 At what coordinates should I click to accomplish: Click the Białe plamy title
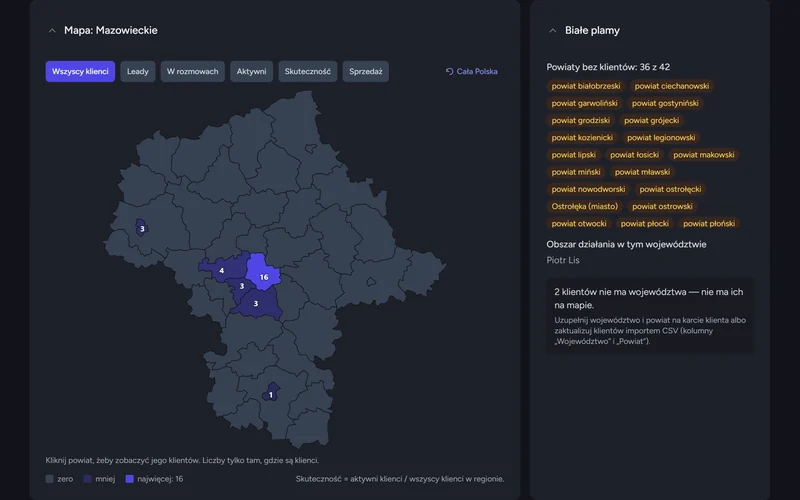pos(592,31)
